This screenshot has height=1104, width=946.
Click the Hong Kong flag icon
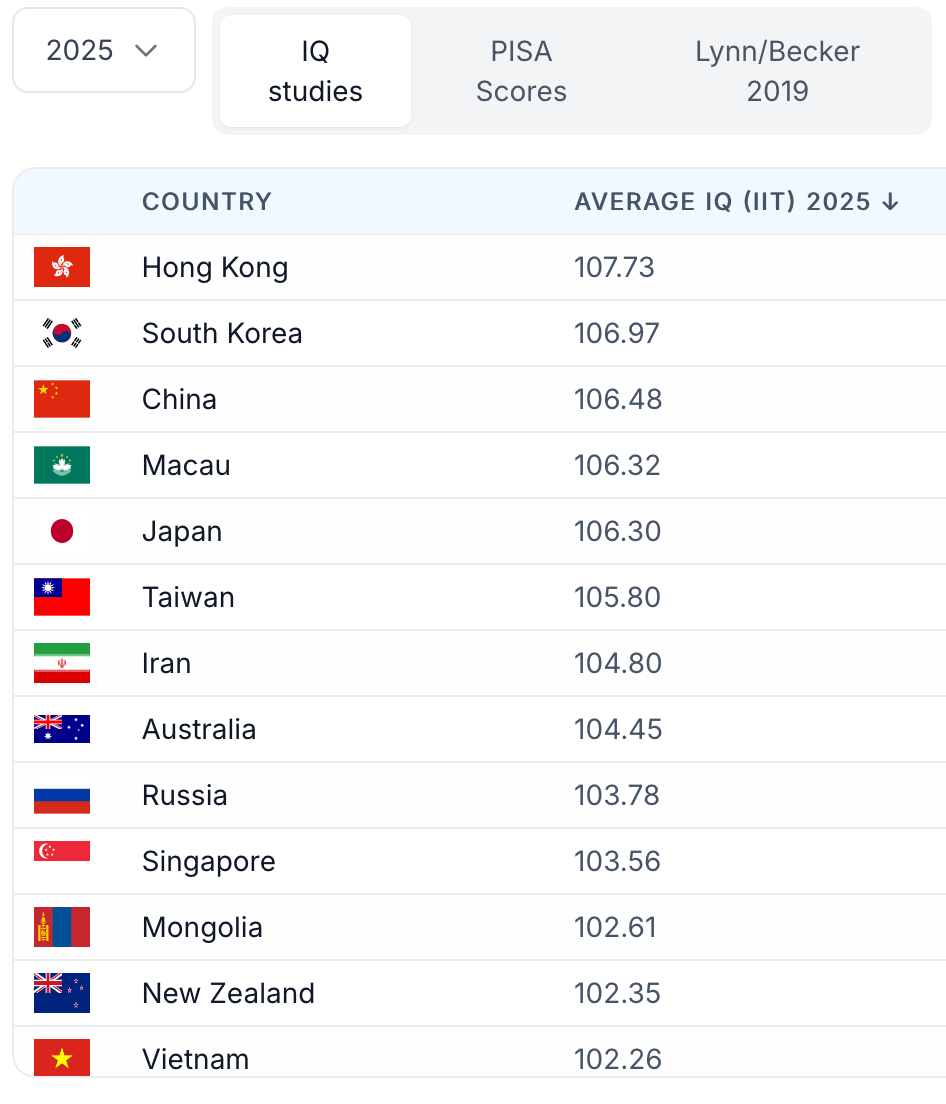[62, 267]
